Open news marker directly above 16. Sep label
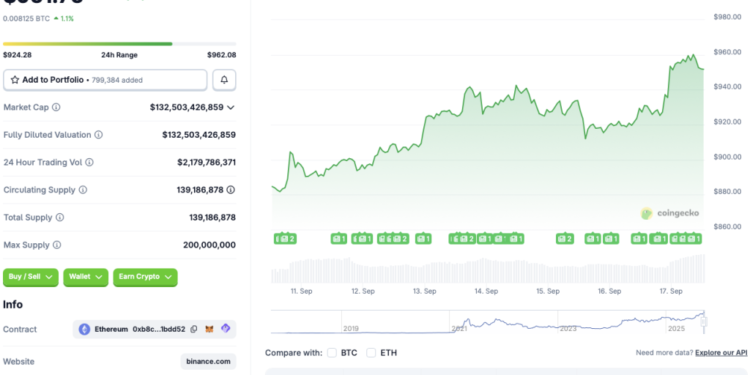The width and height of the screenshot is (750, 375). (611, 239)
